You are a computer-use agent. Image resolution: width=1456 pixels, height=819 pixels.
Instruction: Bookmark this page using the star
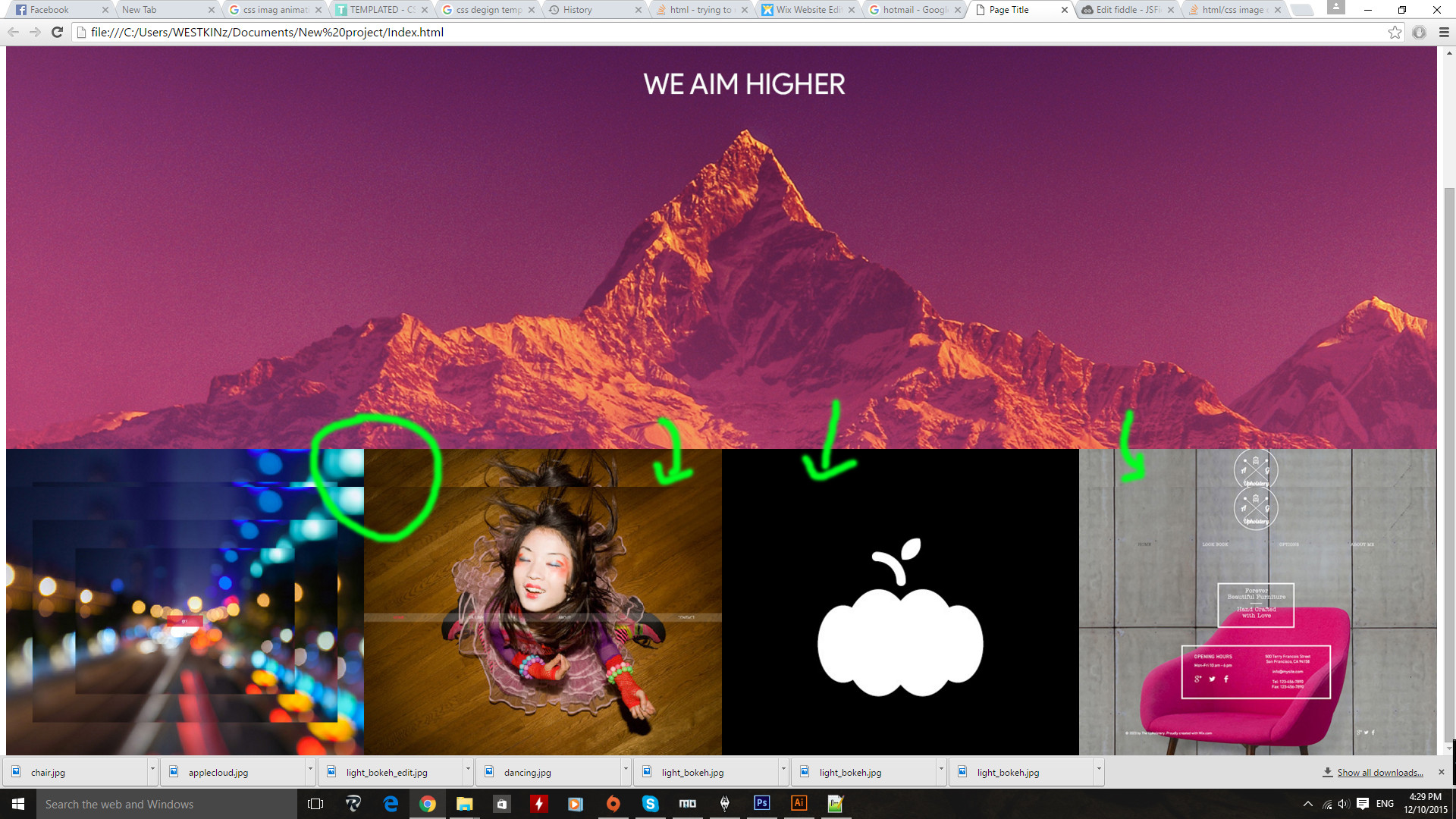pyautogui.click(x=1395, y=33)
